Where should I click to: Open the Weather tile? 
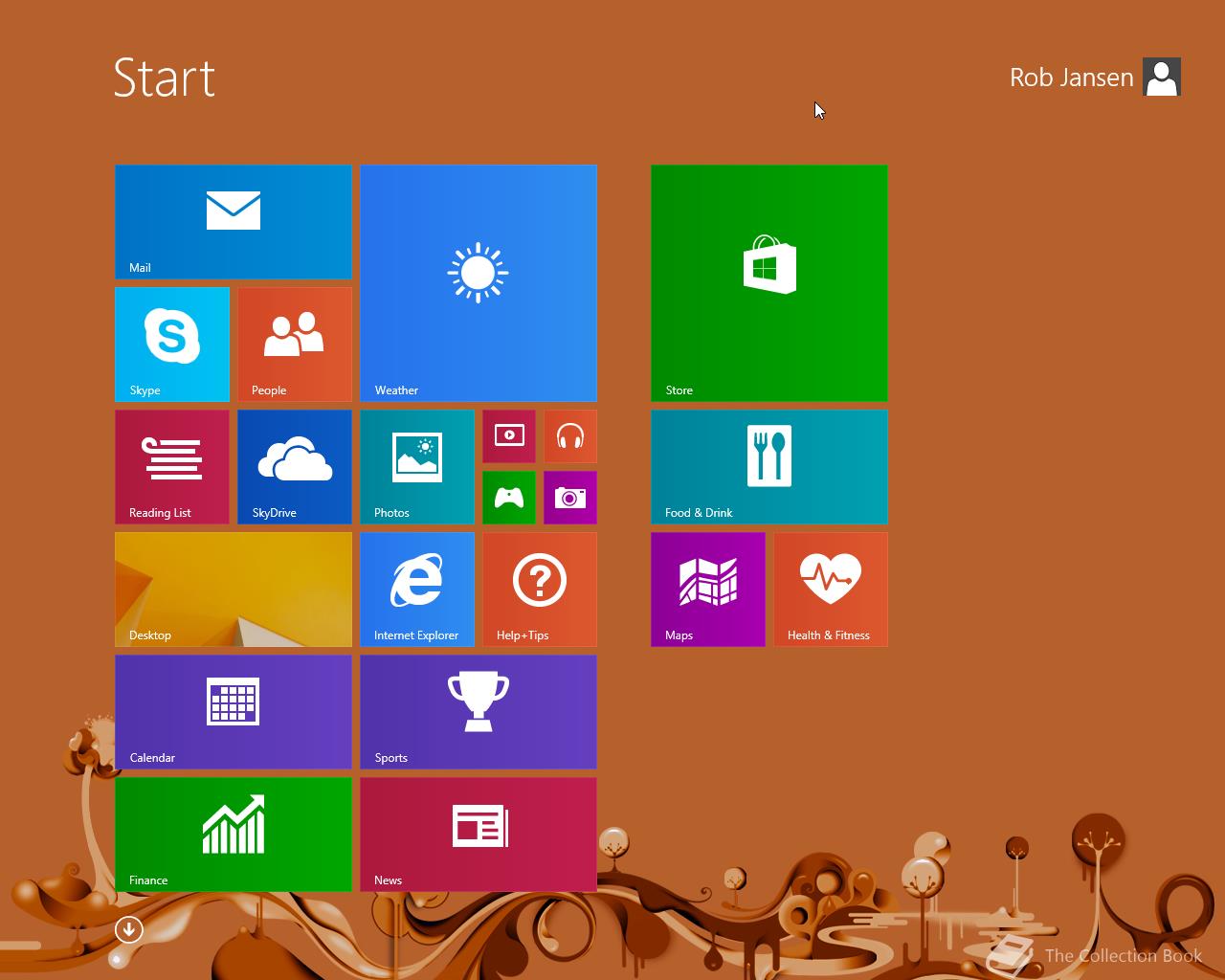[x=479, y=283]
